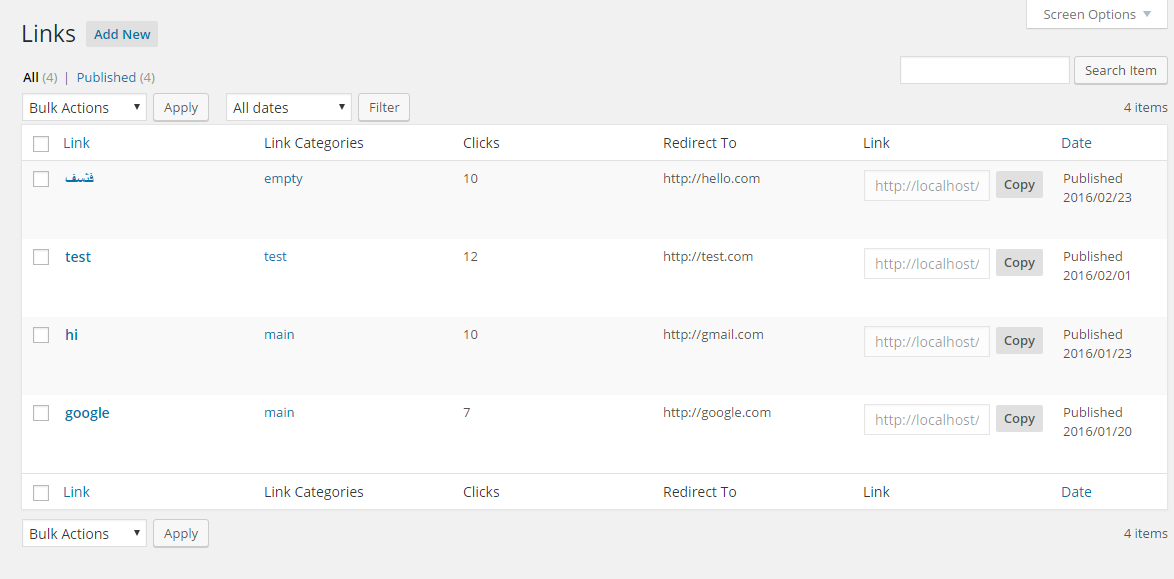The width and height of the screenshot is (1174, 579).
Task: Tick the checkbox beside the hi link
Action: pos(41,335)
